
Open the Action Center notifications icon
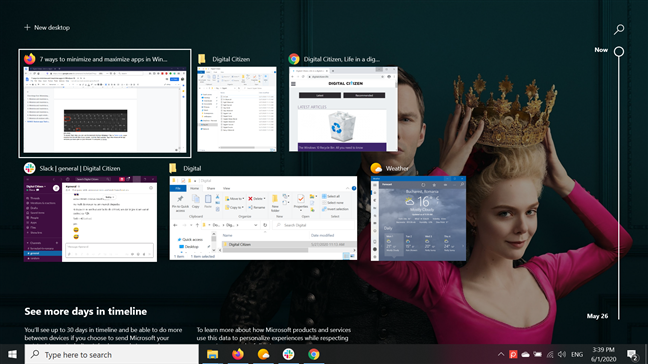632,354
